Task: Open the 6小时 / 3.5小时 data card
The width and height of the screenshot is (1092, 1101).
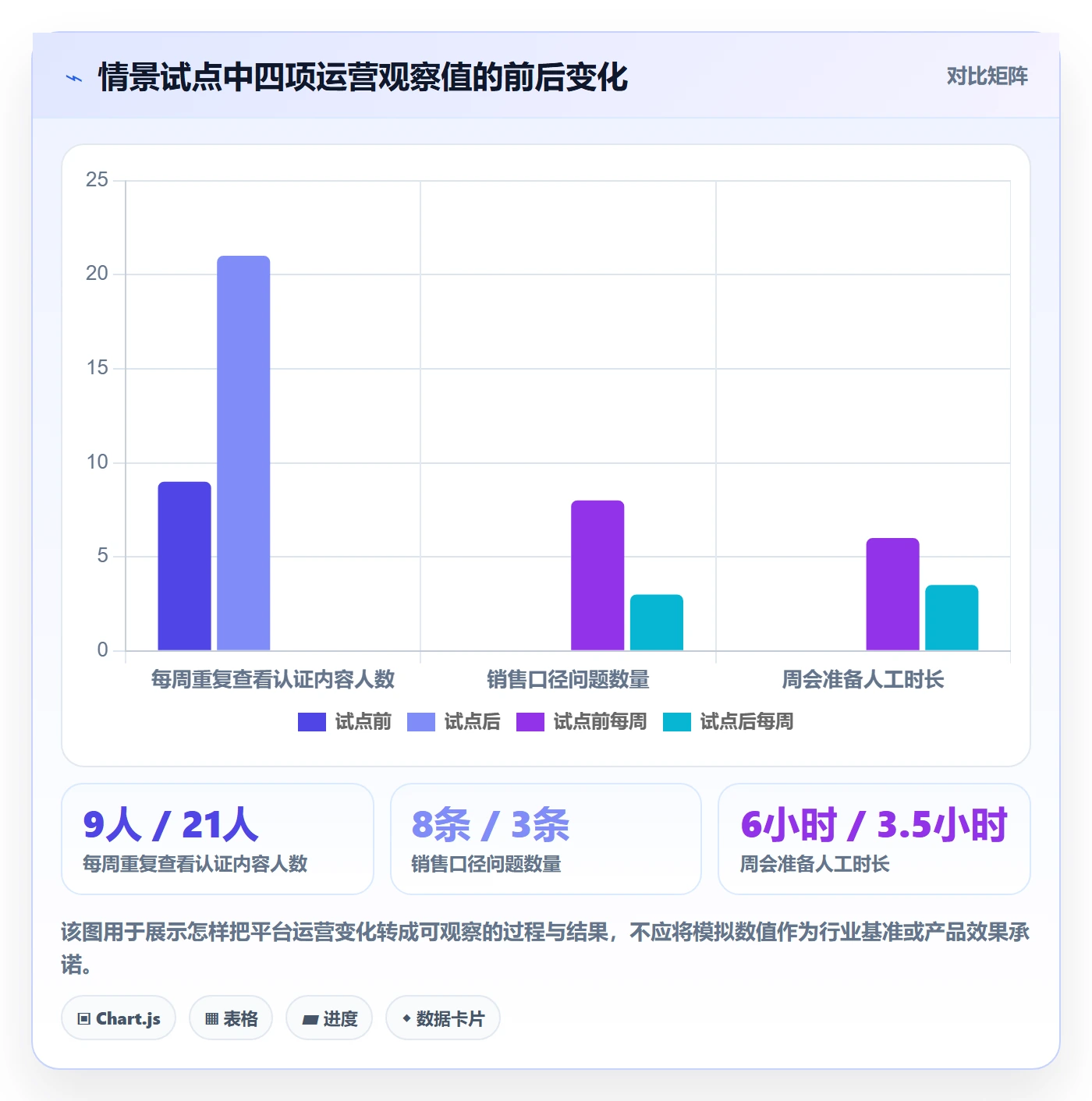Action: click(874, 839)
